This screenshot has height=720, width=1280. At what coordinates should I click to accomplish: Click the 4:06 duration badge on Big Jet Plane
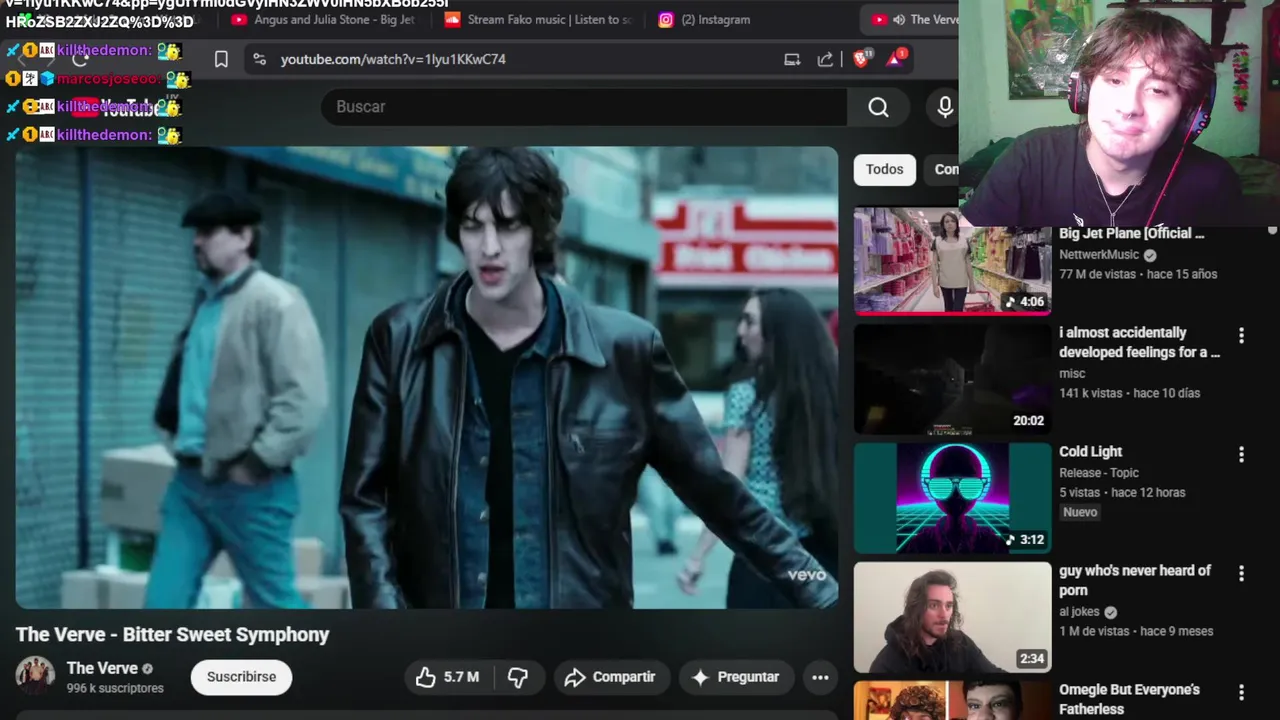(1026, 302)
